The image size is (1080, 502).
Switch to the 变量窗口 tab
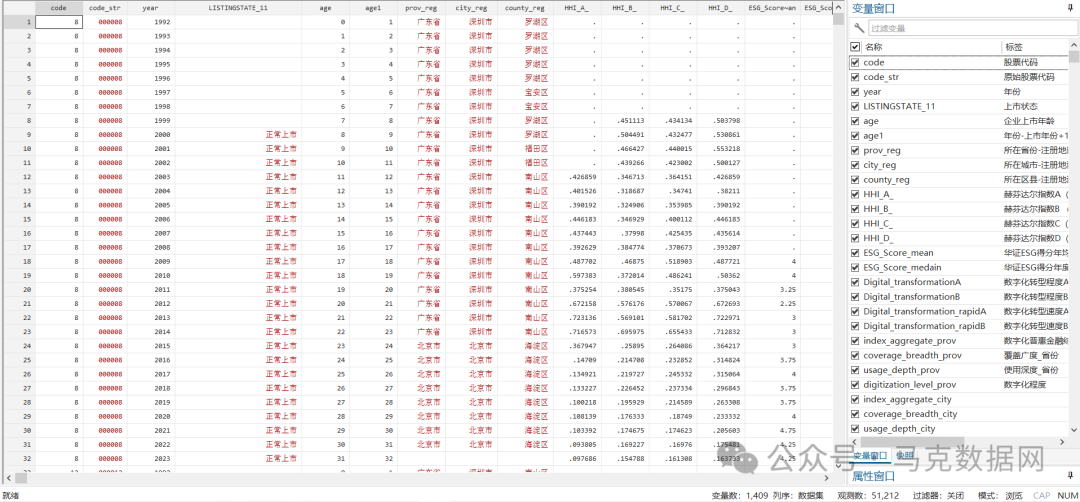point(871,456)
